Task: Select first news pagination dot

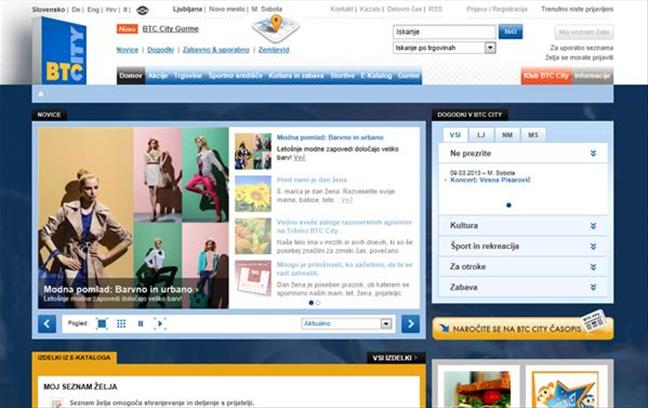Action: (x=311, y=303)
